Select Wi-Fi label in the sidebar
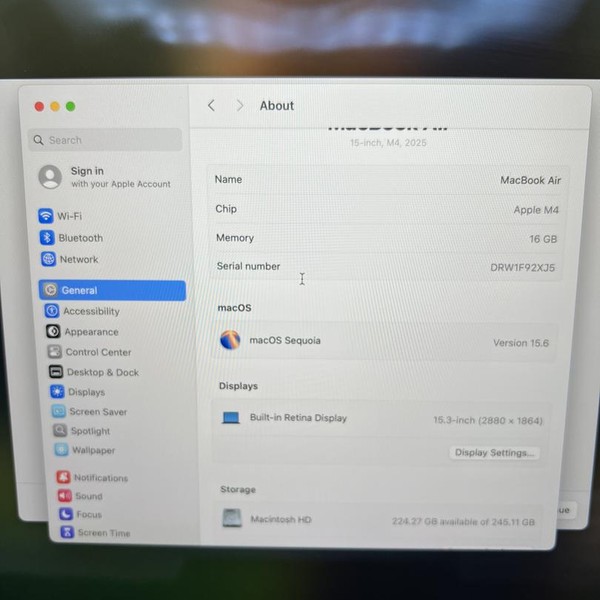This screenshot has width=600, height=600. 70,216
